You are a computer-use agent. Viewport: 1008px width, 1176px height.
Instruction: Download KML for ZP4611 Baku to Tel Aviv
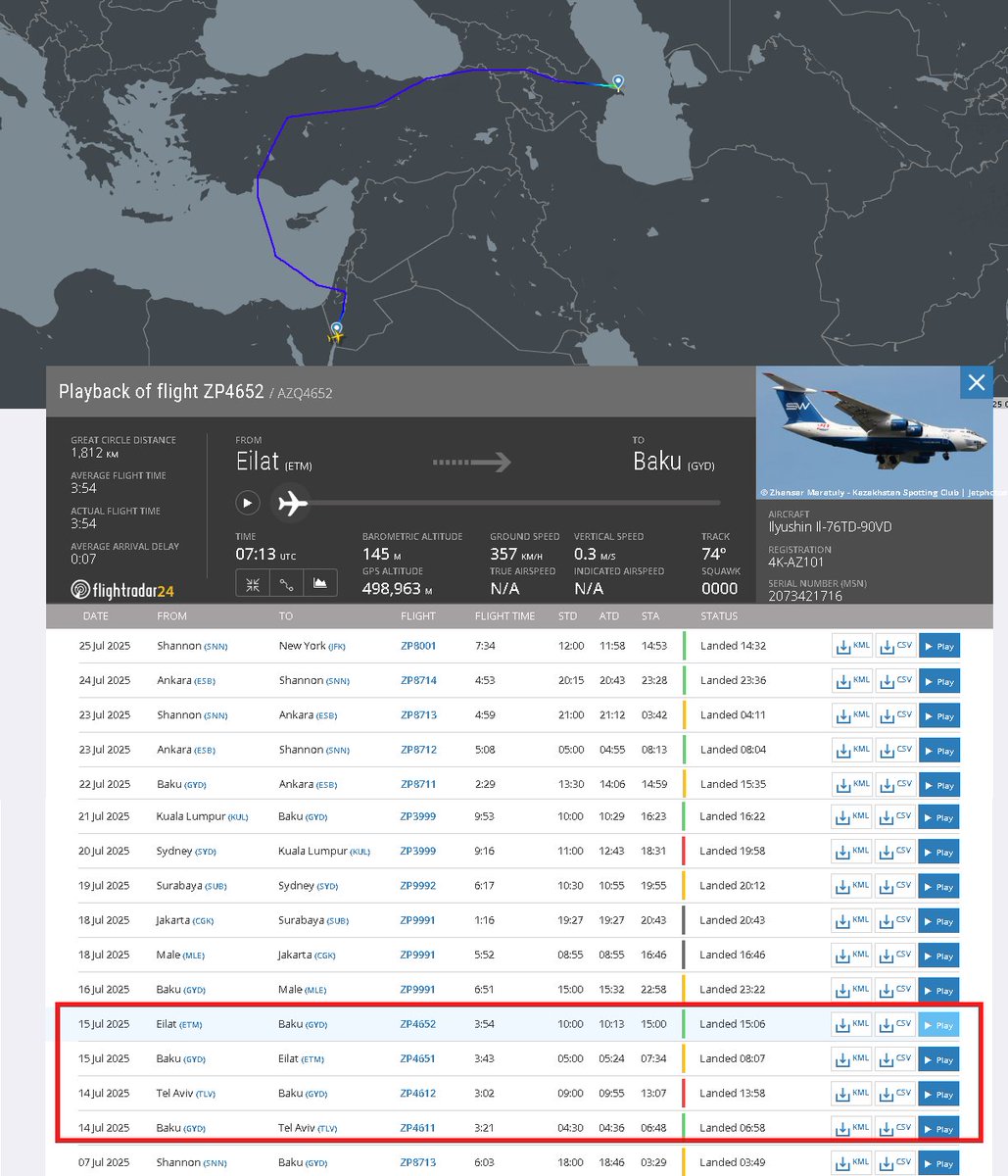click(851, 1129)
